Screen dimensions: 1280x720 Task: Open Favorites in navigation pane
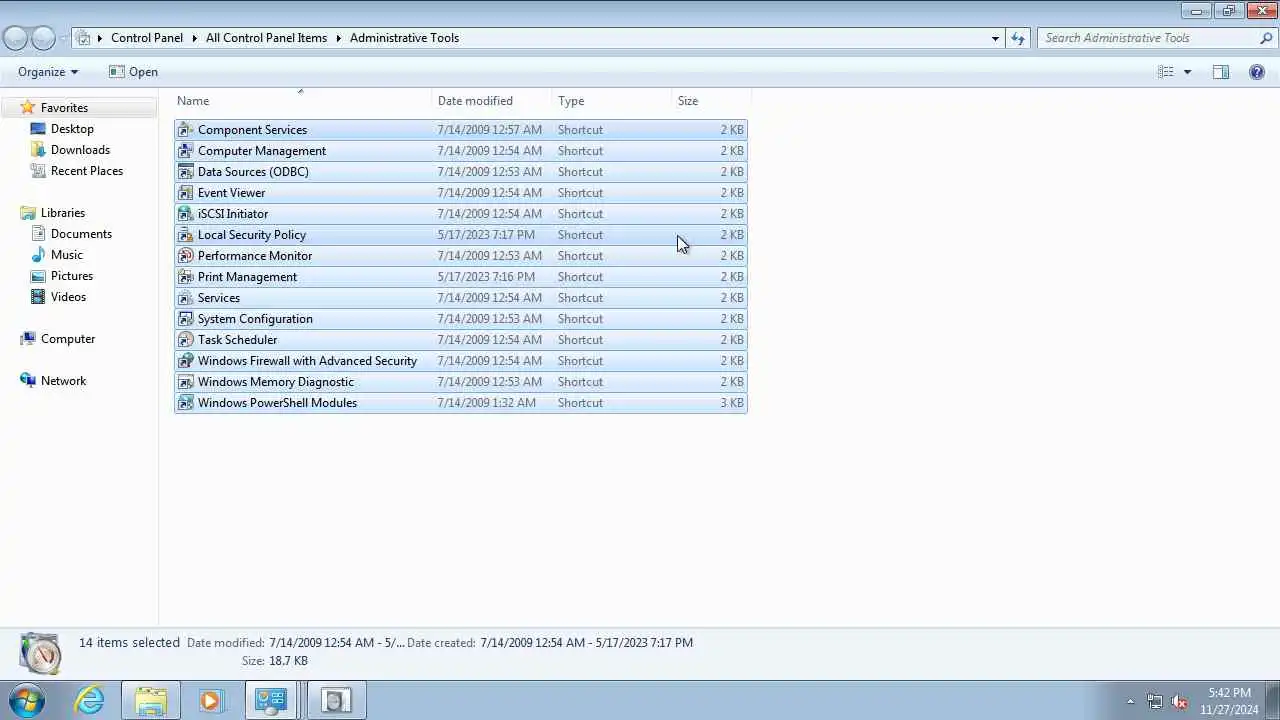pyautogui.click(x=64, y=108)
